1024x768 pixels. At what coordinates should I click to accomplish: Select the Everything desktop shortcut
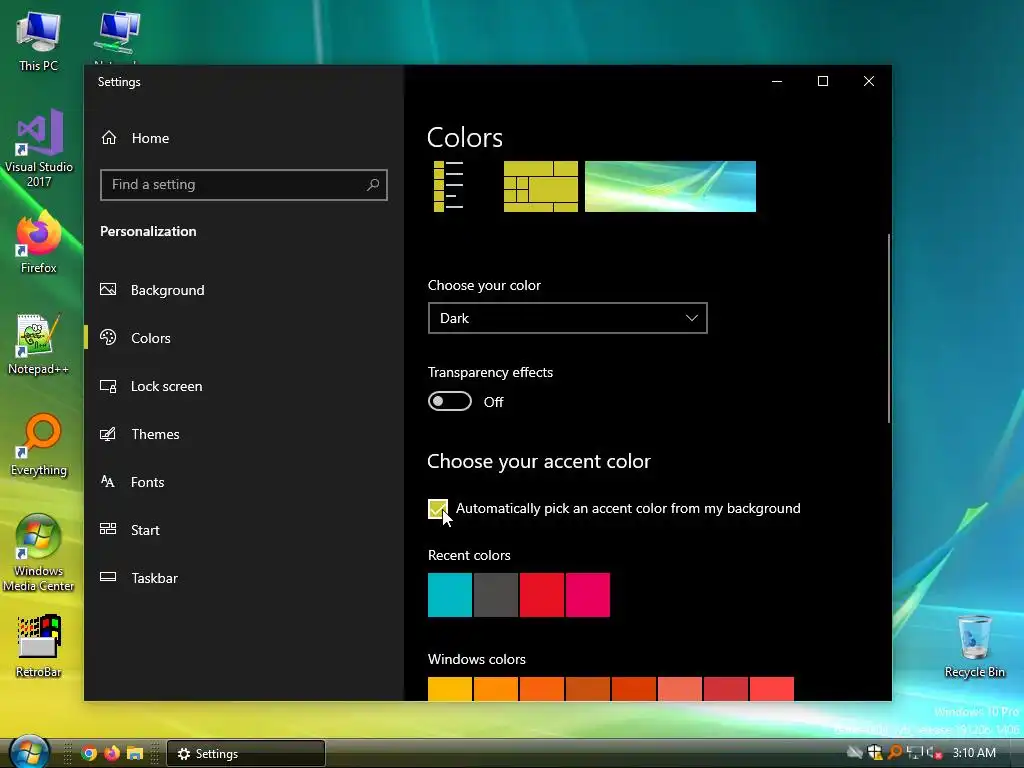click(39, 445)
